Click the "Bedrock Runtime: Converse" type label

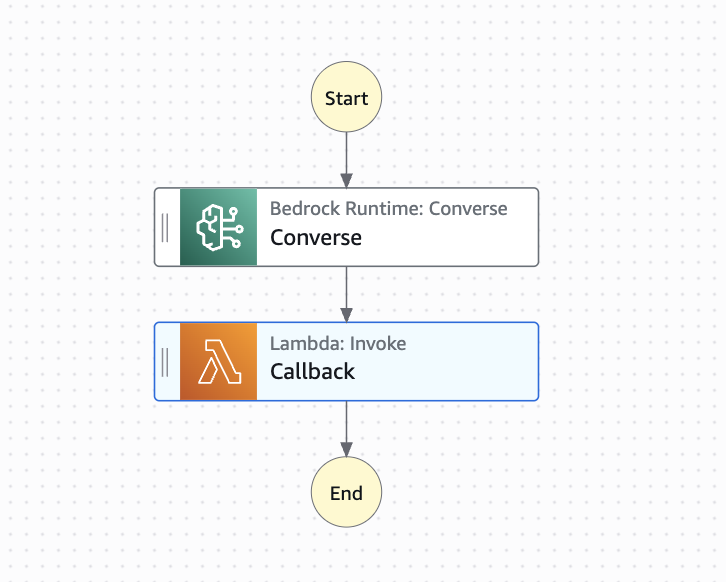[x=388, y=209]
